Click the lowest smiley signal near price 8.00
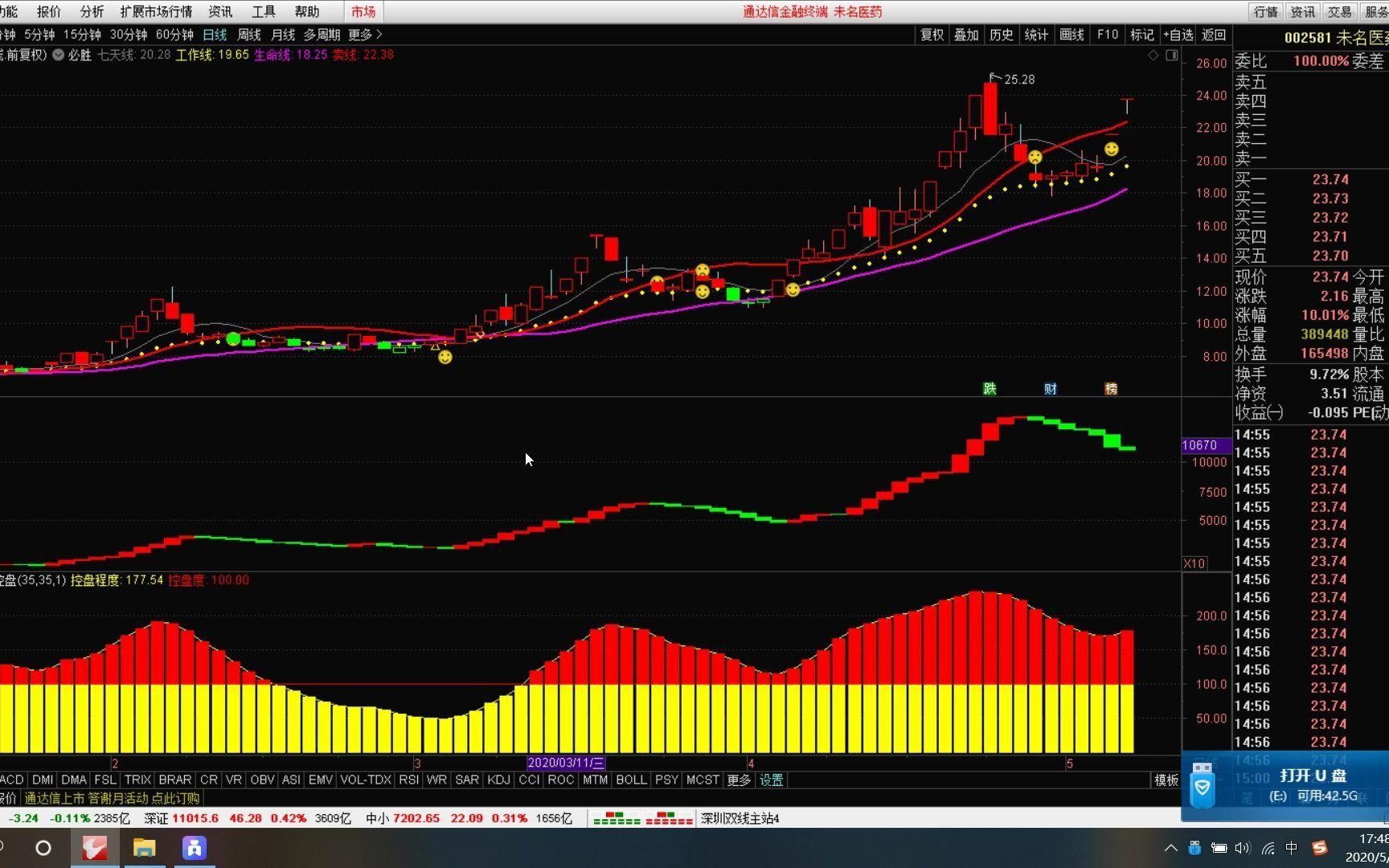1389x868 pixels. click(x=445, y=357)
